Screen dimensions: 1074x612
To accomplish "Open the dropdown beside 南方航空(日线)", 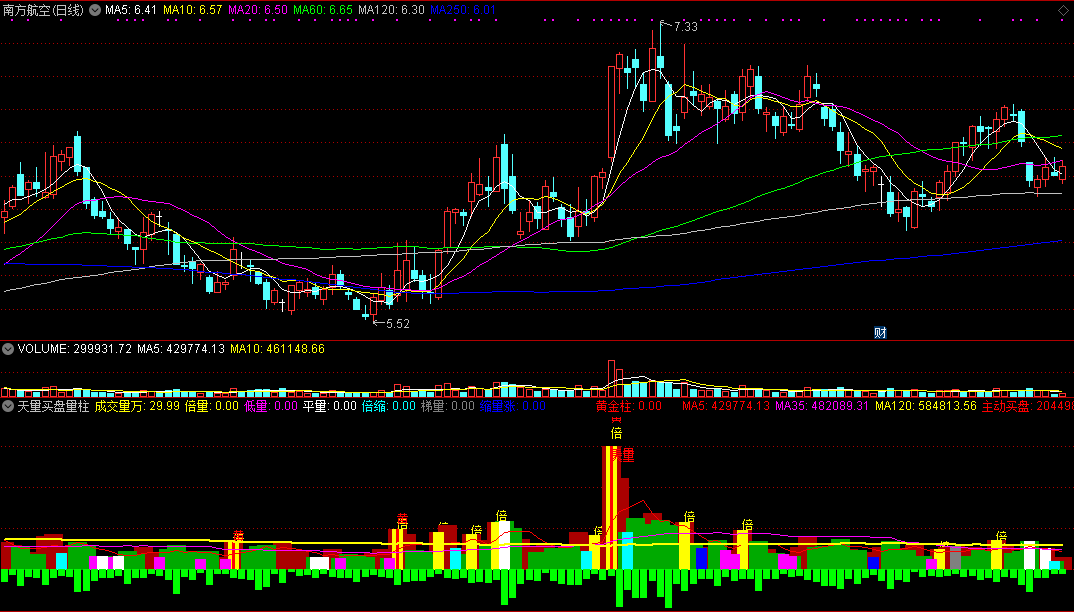I will (x=95, y=10).
